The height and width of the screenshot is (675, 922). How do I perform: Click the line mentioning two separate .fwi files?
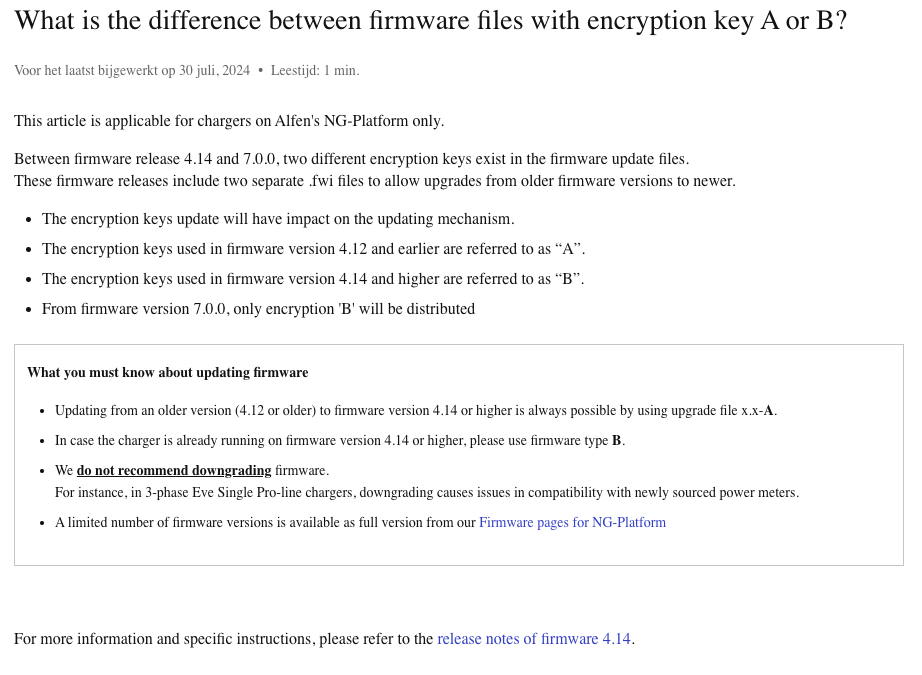(x=374, y=181)
